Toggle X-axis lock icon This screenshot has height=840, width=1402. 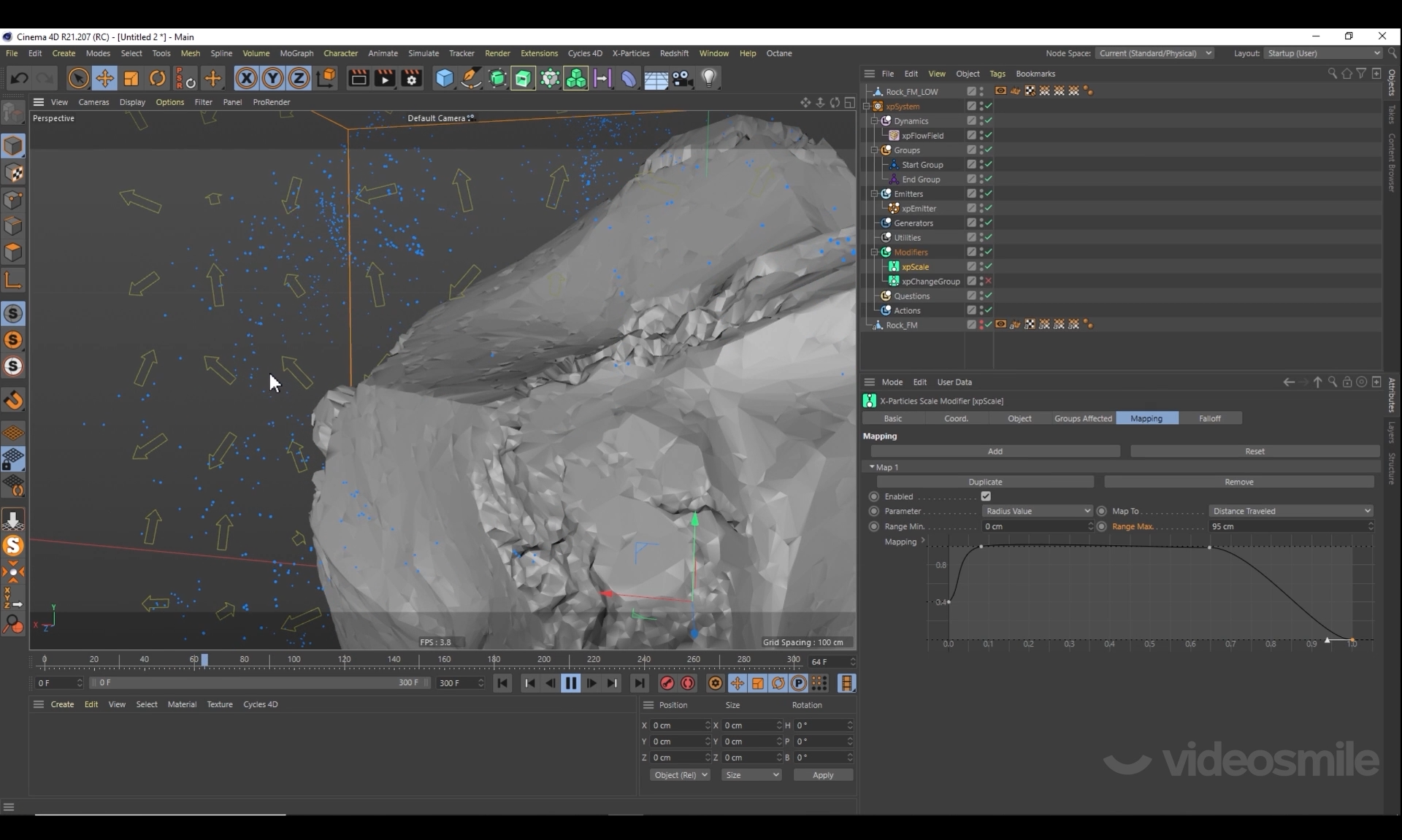pos(246,78)
